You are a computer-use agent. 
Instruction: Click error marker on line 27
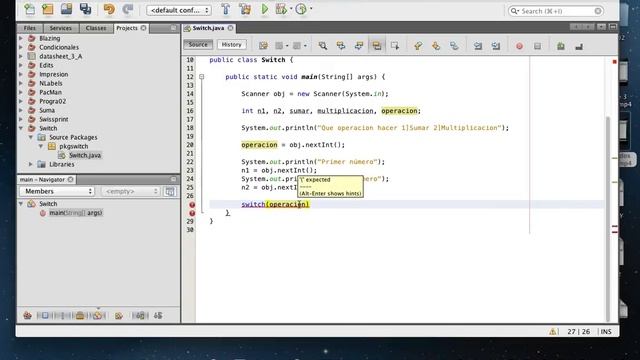[192, 204]
